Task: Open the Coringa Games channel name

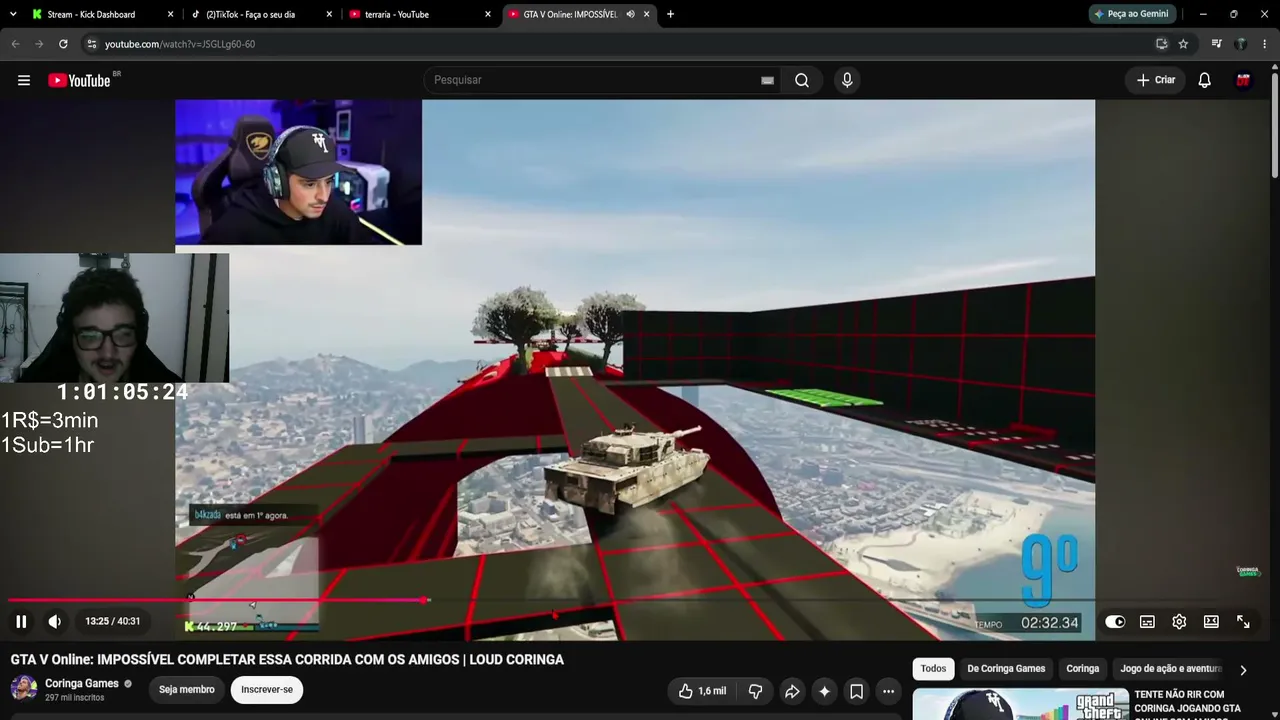Action: pyautogui.click(x=82, y=684)
